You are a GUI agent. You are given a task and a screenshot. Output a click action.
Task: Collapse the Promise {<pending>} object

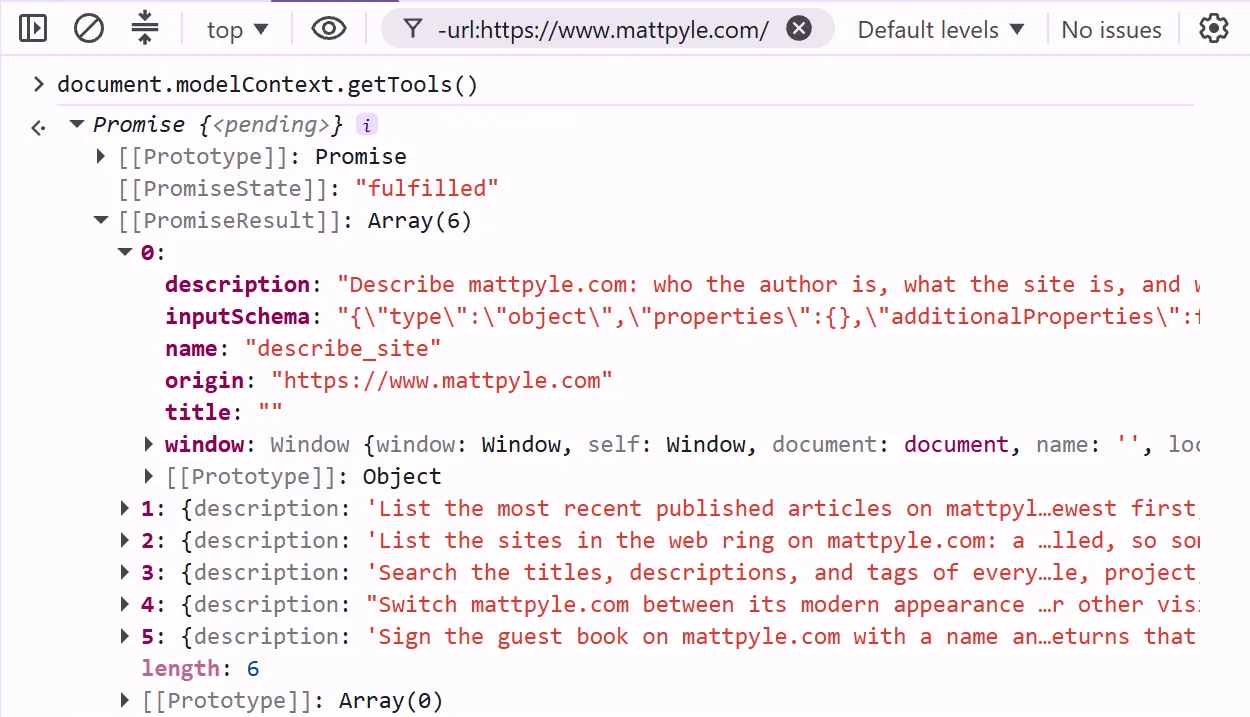(x=76, y=125)
